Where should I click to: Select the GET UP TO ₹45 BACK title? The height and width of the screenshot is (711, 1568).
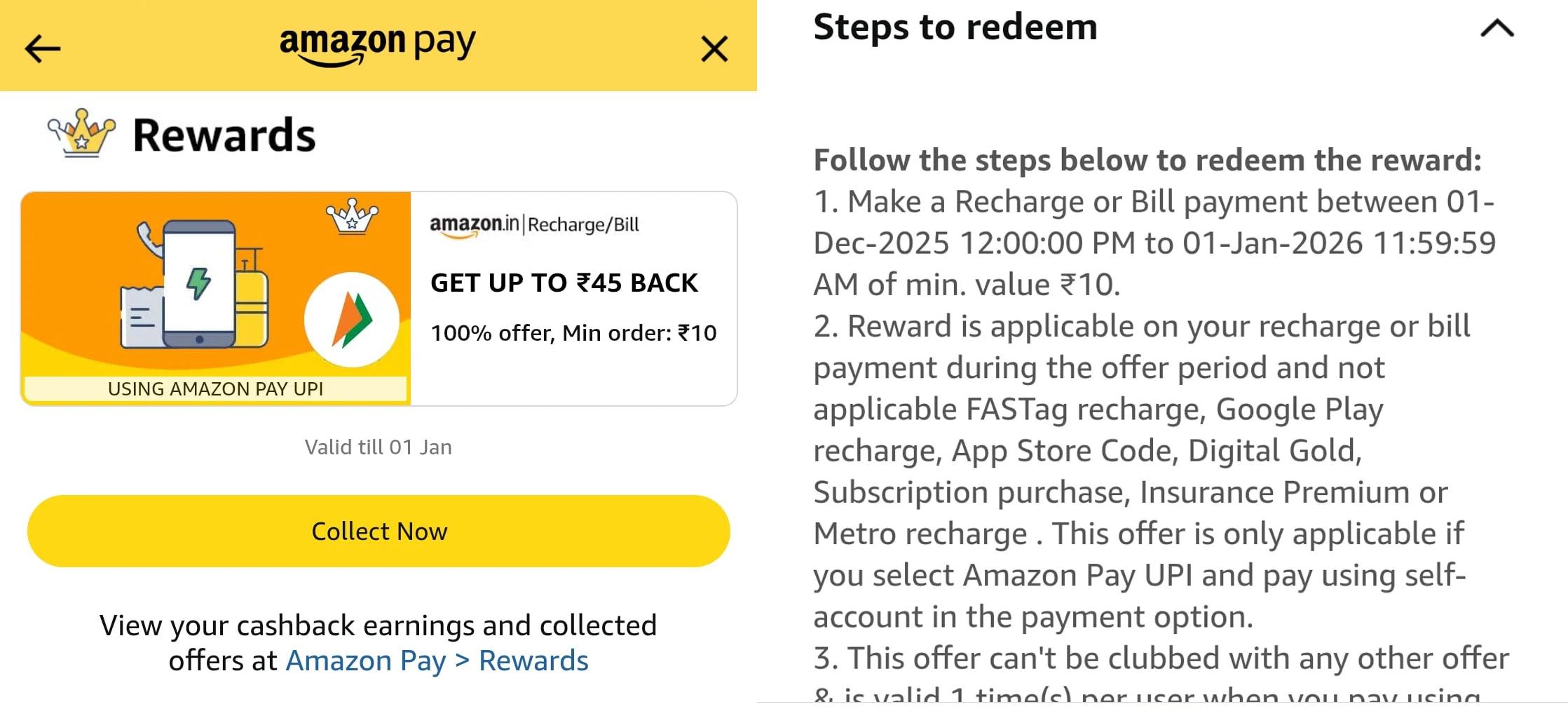(564, 283)
